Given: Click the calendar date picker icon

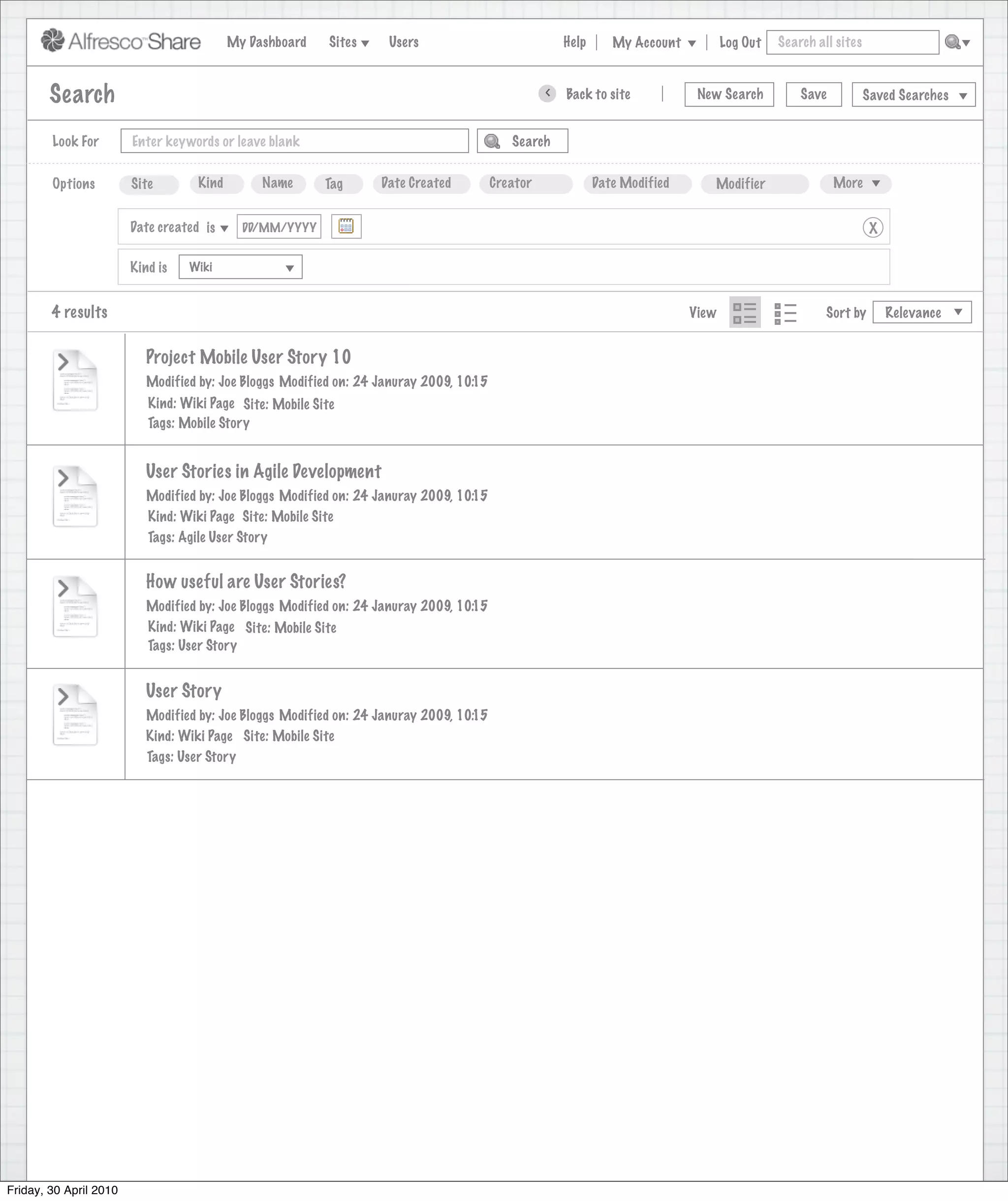Looking at the screenshot, I should [x=346, y=226].
